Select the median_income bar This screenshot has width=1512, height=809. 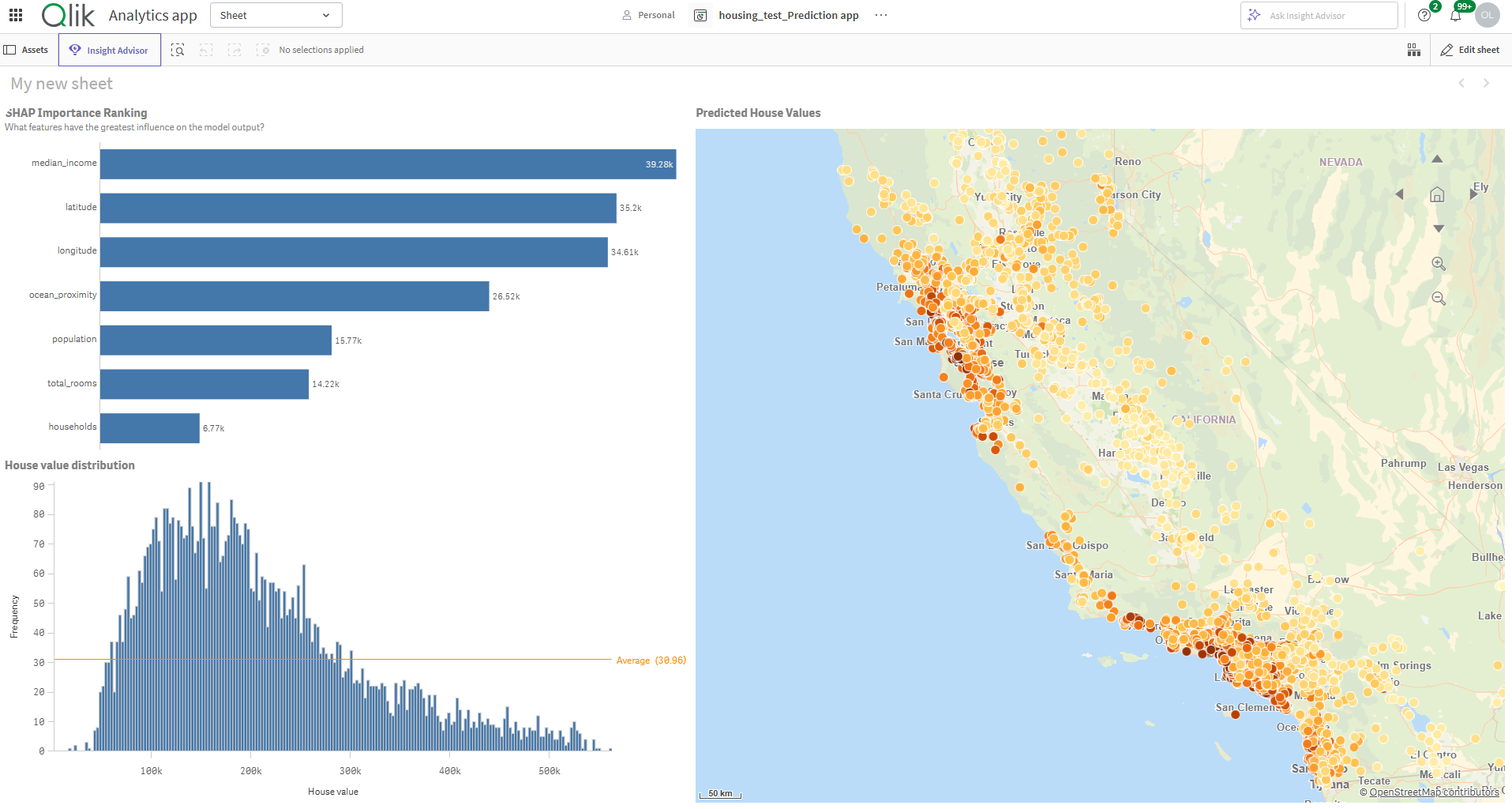pyautogui.click(x=387, y=164)
